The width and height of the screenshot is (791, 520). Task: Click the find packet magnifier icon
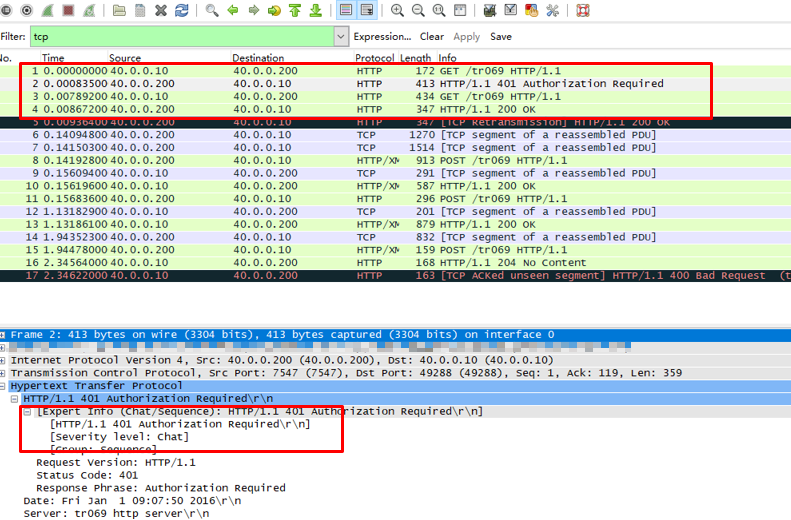(212, 10)
